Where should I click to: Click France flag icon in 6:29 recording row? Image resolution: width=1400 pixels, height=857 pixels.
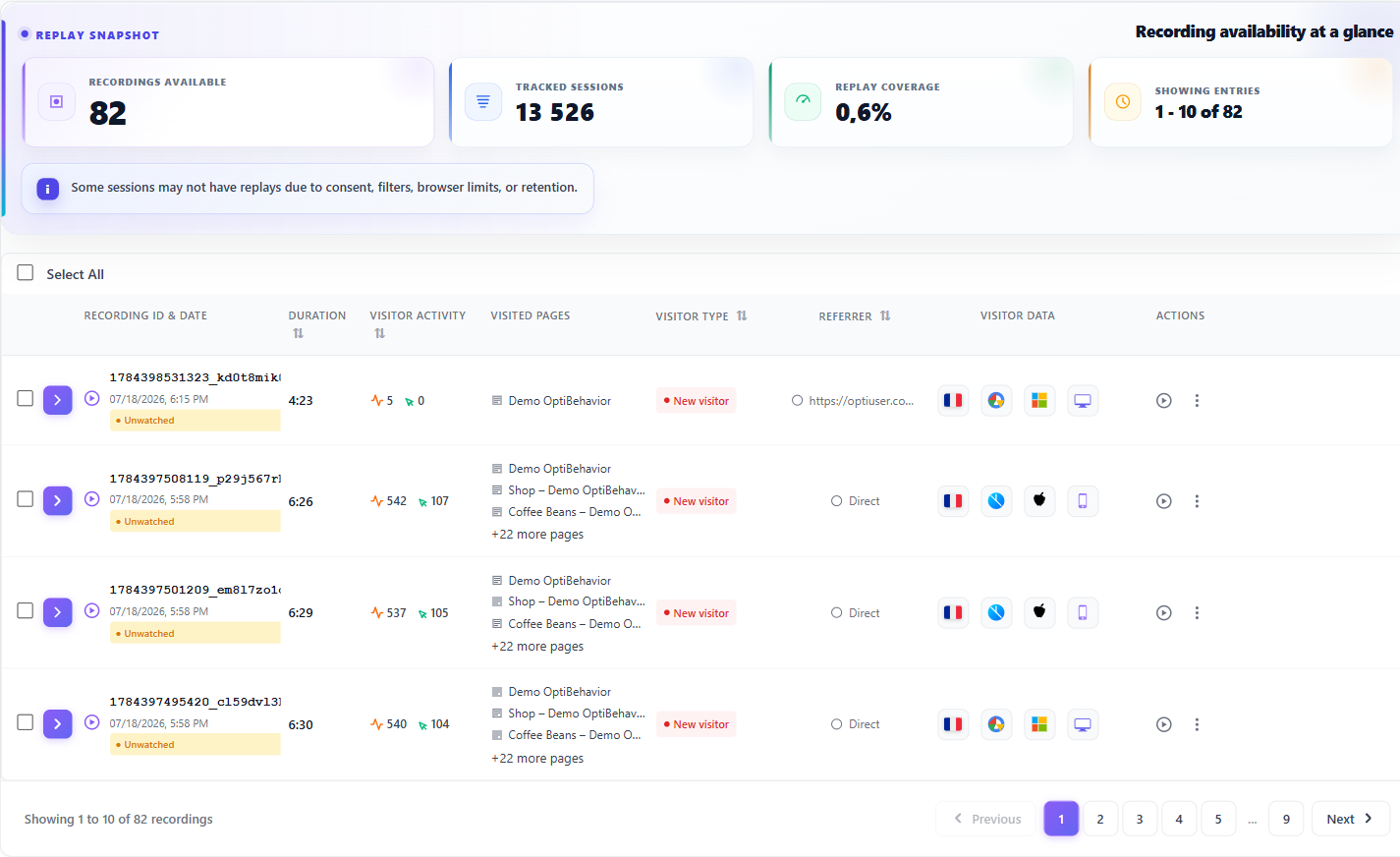[953, 612]
